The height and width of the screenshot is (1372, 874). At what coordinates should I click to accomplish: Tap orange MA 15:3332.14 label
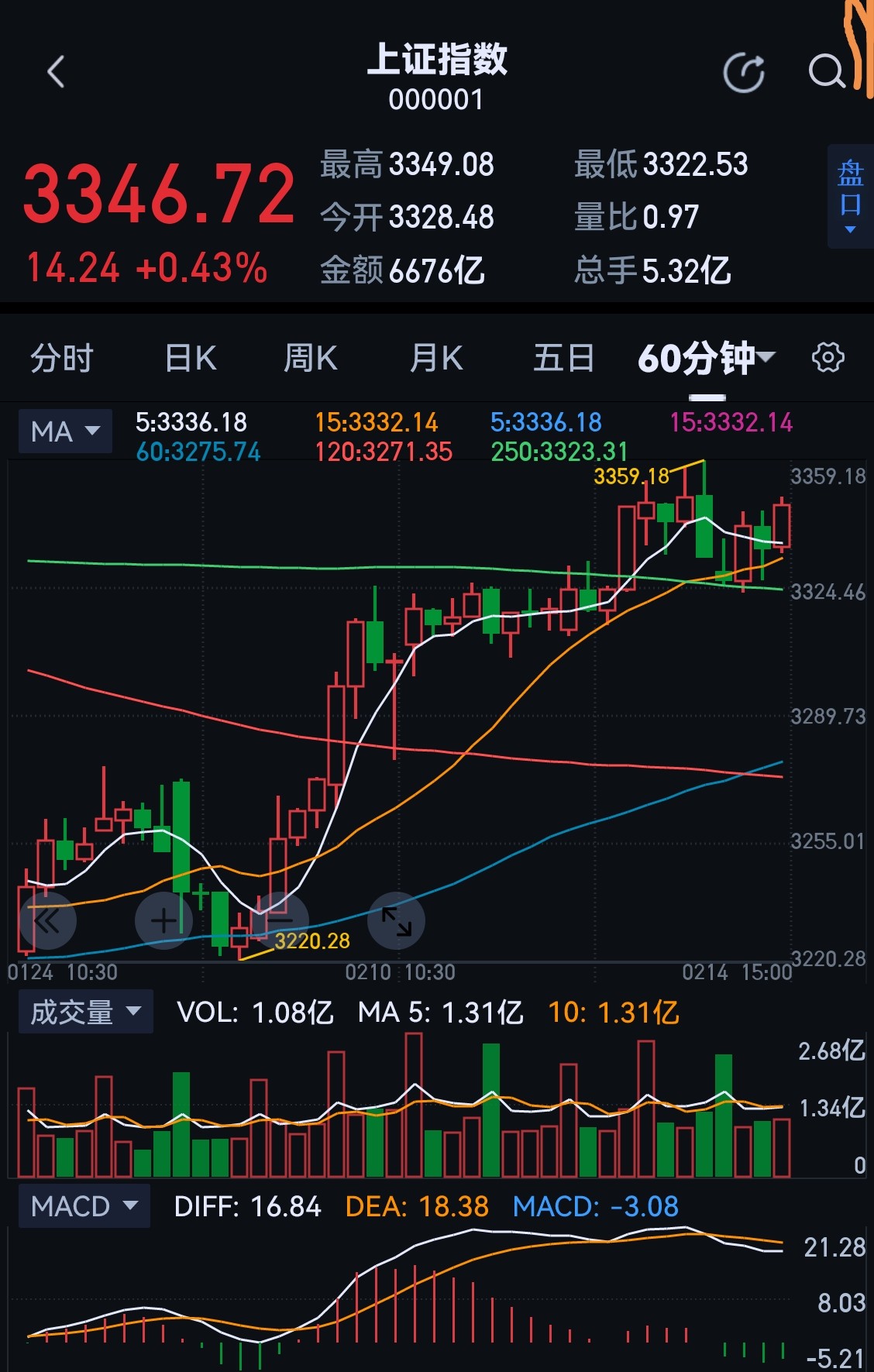377,422
